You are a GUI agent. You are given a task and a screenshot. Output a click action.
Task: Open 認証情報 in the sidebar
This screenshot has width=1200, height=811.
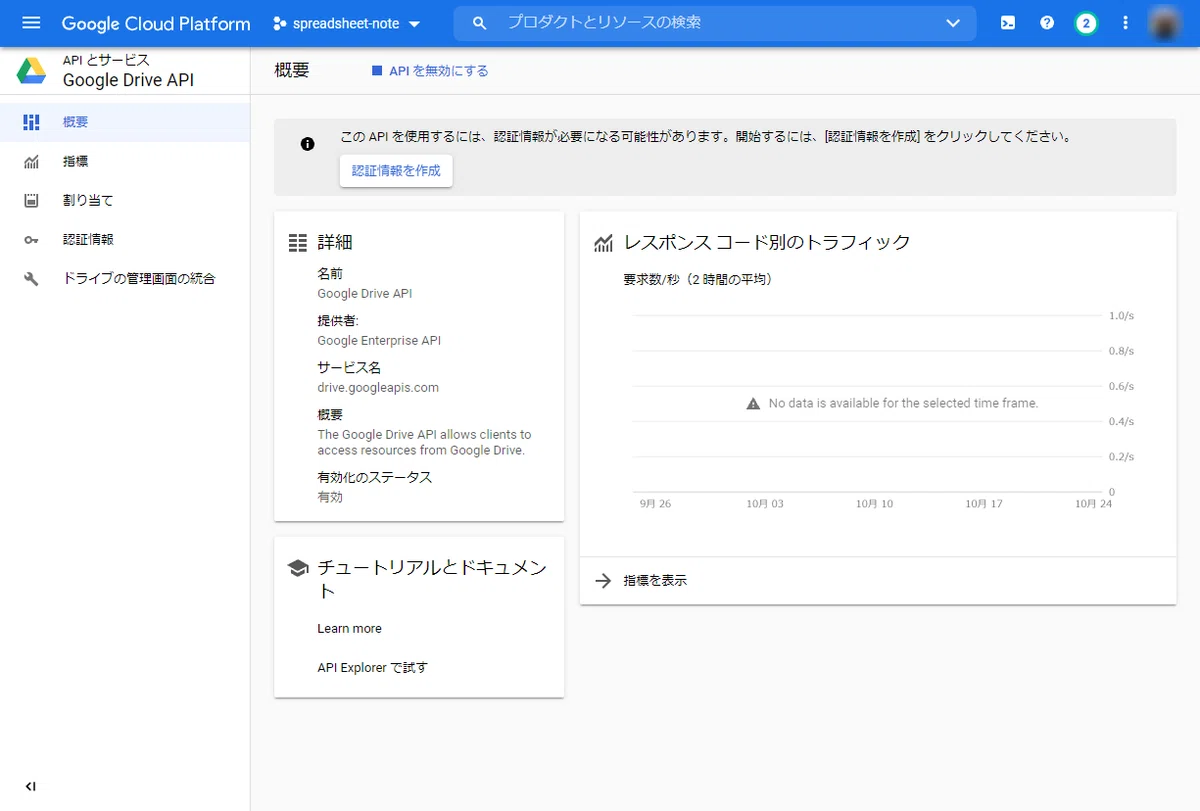click(x=125, y=240)
